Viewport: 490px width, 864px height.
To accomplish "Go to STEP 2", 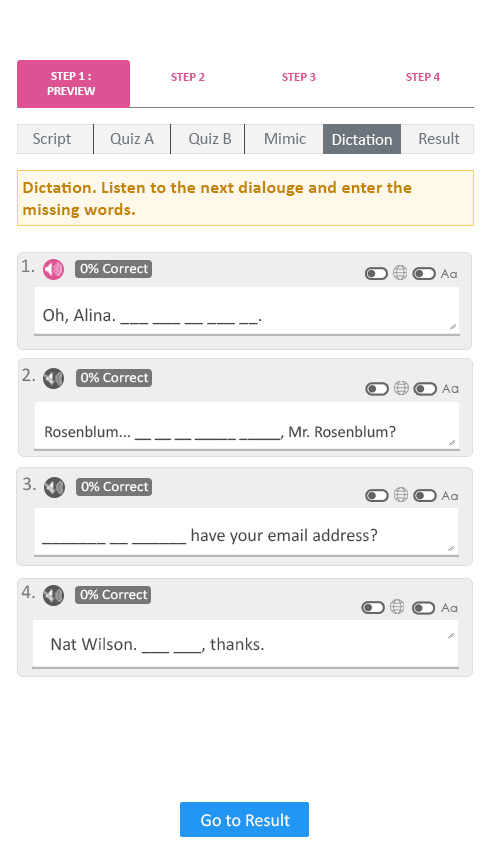I will 187,77.
